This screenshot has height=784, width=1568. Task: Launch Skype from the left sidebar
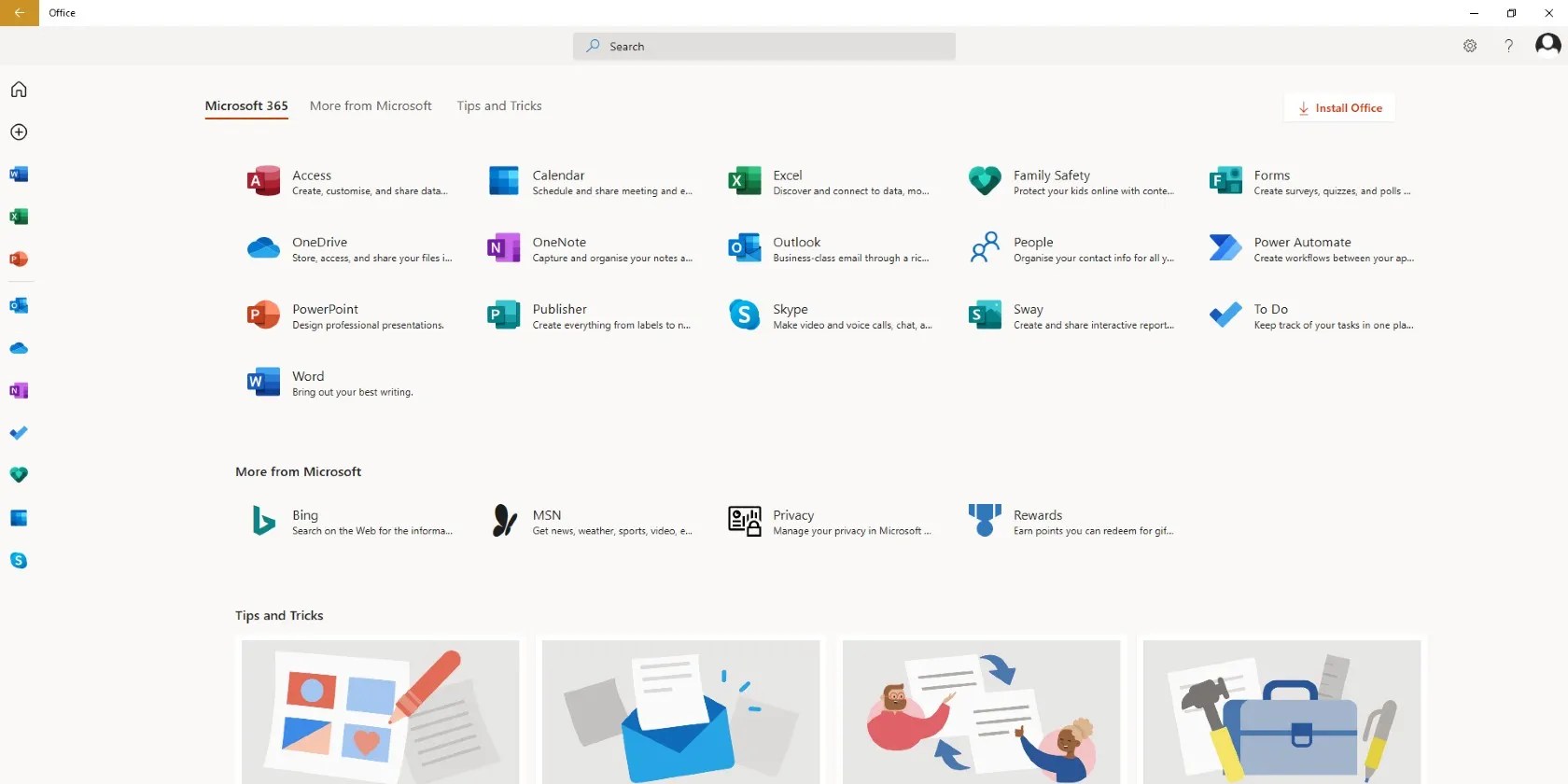point(19,560)
